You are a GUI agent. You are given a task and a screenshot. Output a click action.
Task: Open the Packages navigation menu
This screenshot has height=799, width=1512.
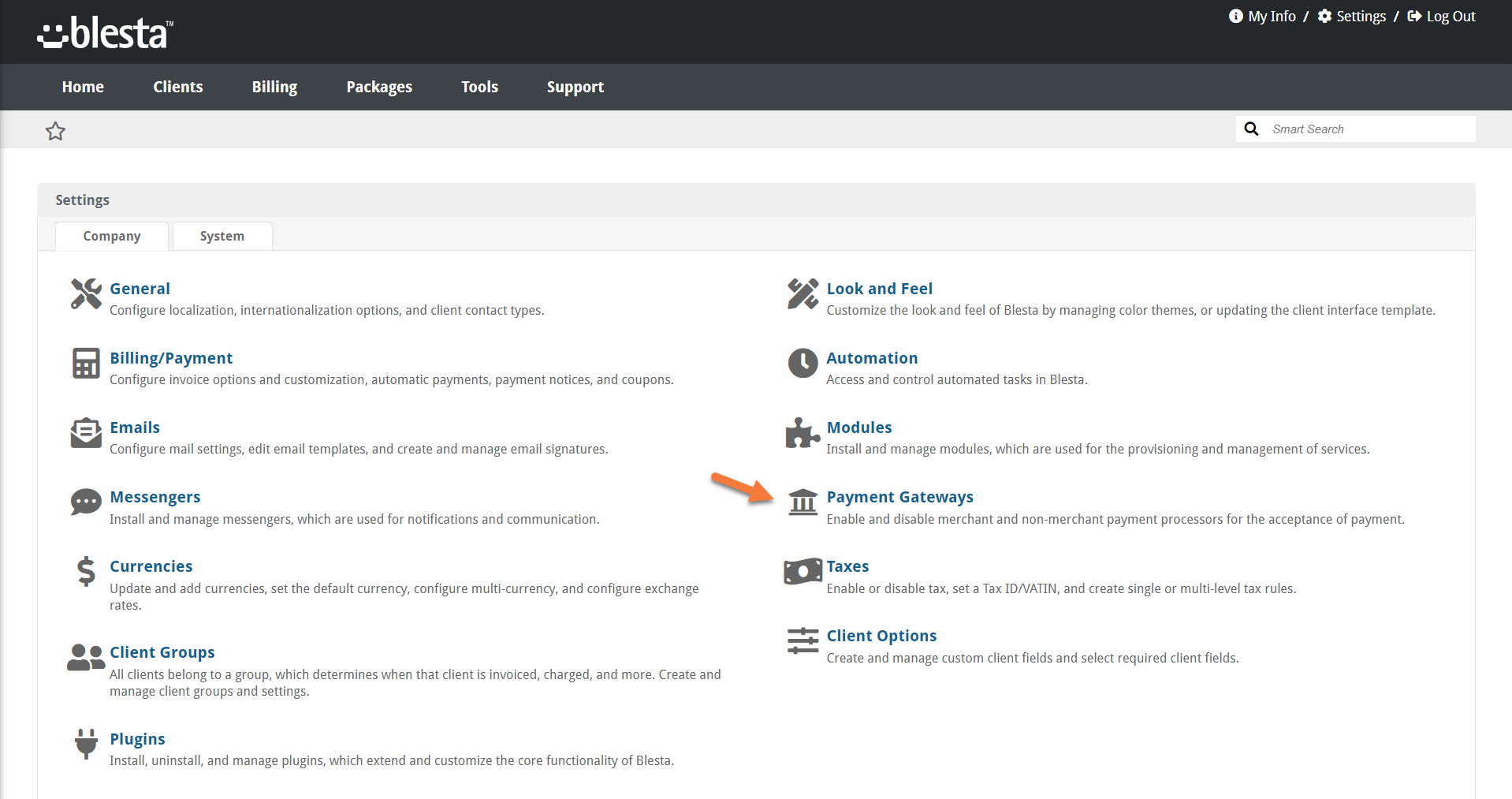379,87
